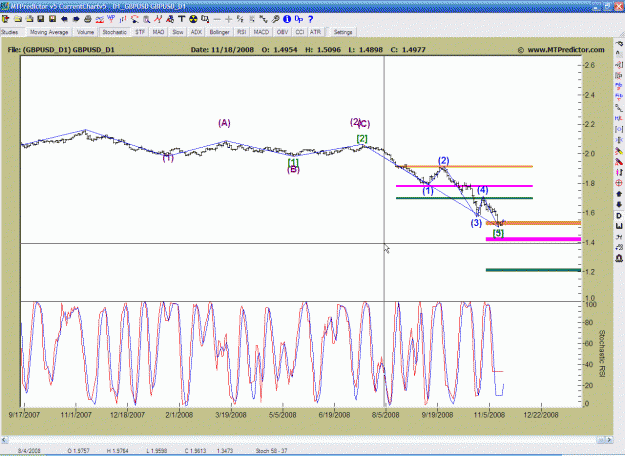Screen dimensions: 625x456
Task: Enable the OBV study
Action: (282, 32)
